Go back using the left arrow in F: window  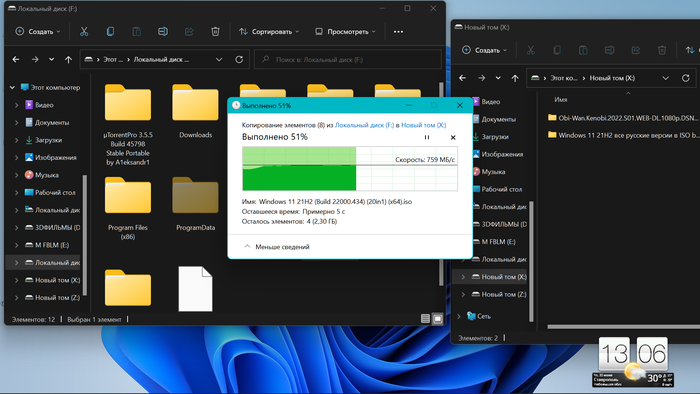coord(16,59)
